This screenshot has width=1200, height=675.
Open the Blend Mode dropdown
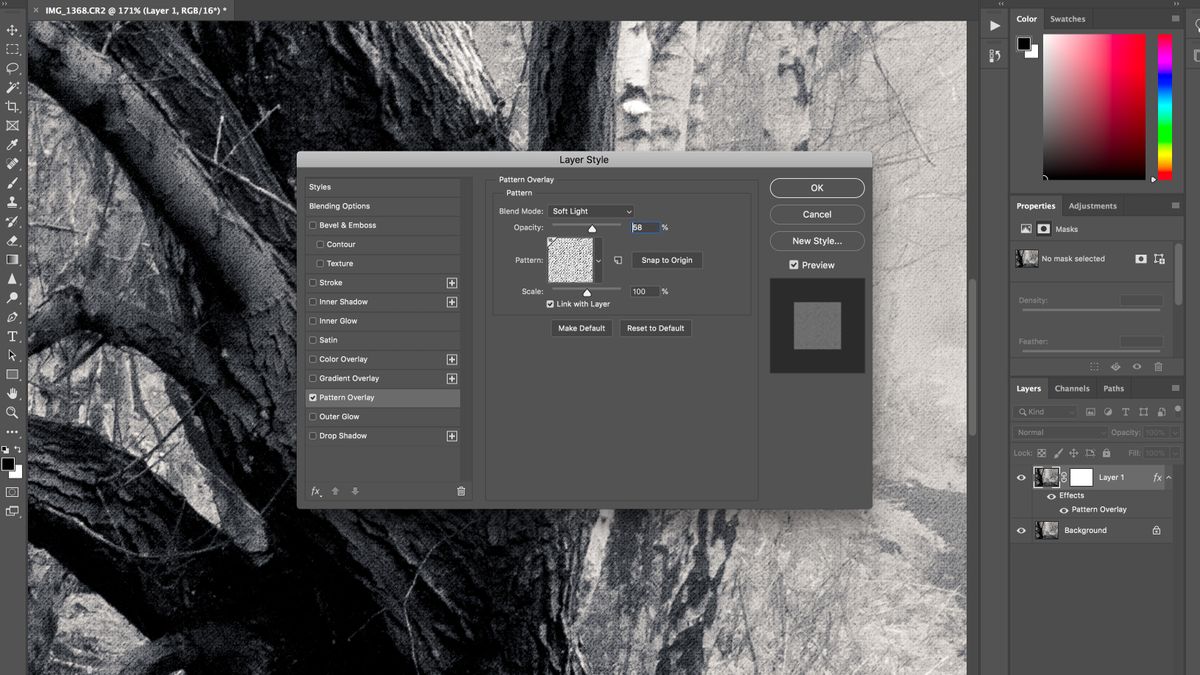590,211
